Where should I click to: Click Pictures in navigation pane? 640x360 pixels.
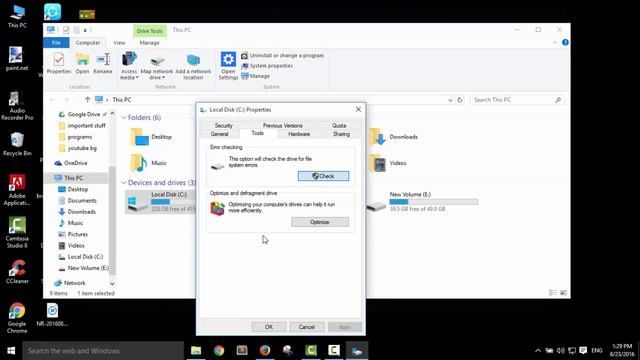[73, 234]
